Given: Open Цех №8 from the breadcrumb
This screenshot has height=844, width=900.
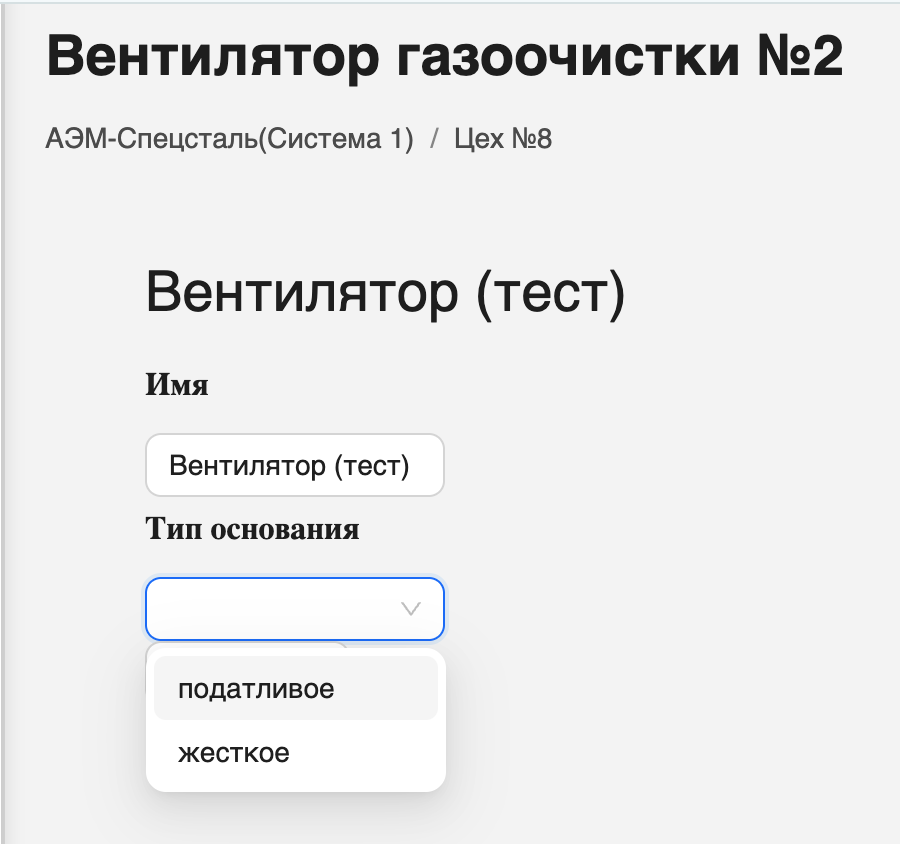Looking at the screenshot, I should pos(503,140).
